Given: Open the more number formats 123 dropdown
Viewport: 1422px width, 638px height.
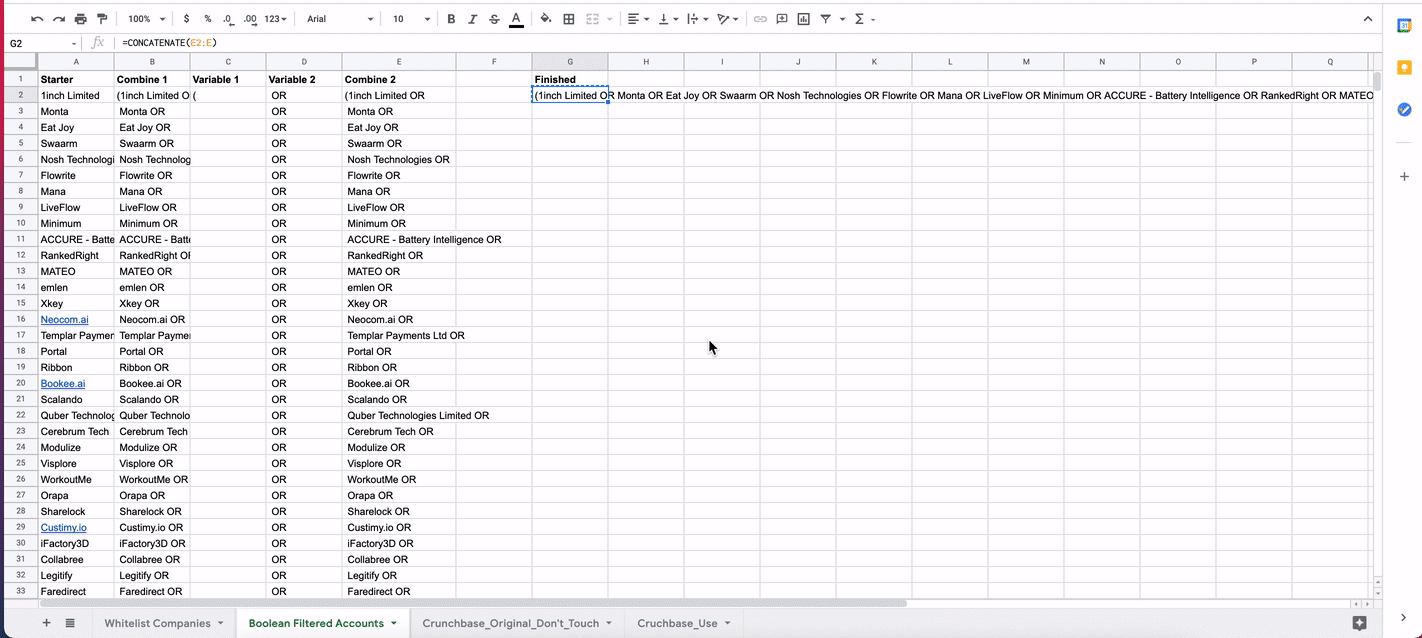Looking at the screenshot, I should [276, 19].
